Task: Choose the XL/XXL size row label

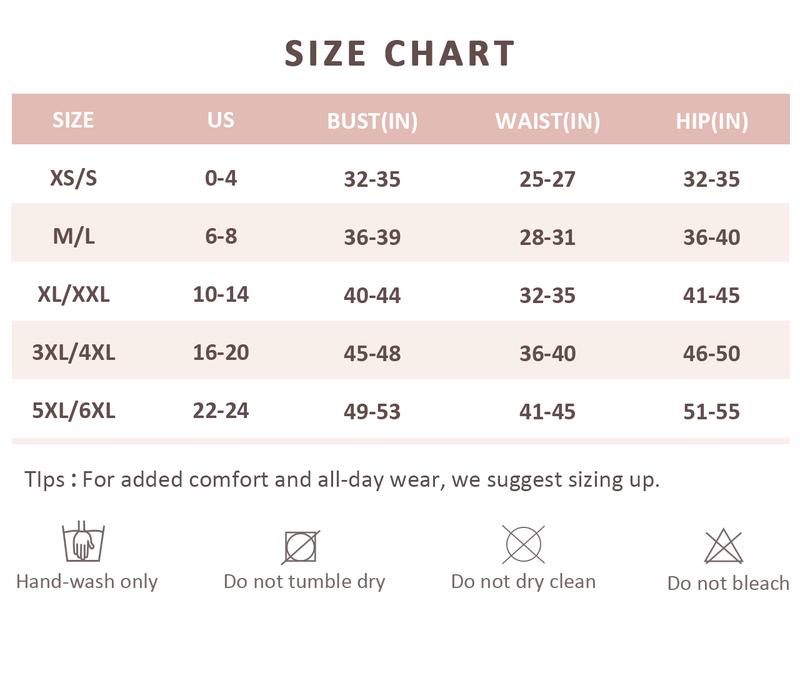Action: coord(73,295)
